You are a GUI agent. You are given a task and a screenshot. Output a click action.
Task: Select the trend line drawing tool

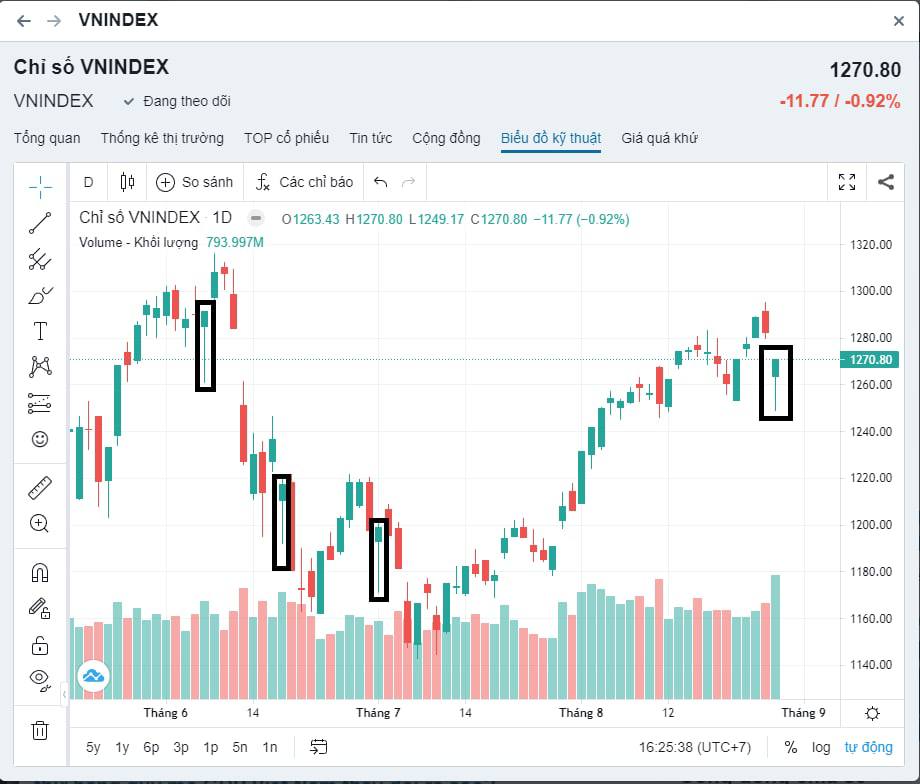pyautogui.click(x=40, y=223)
